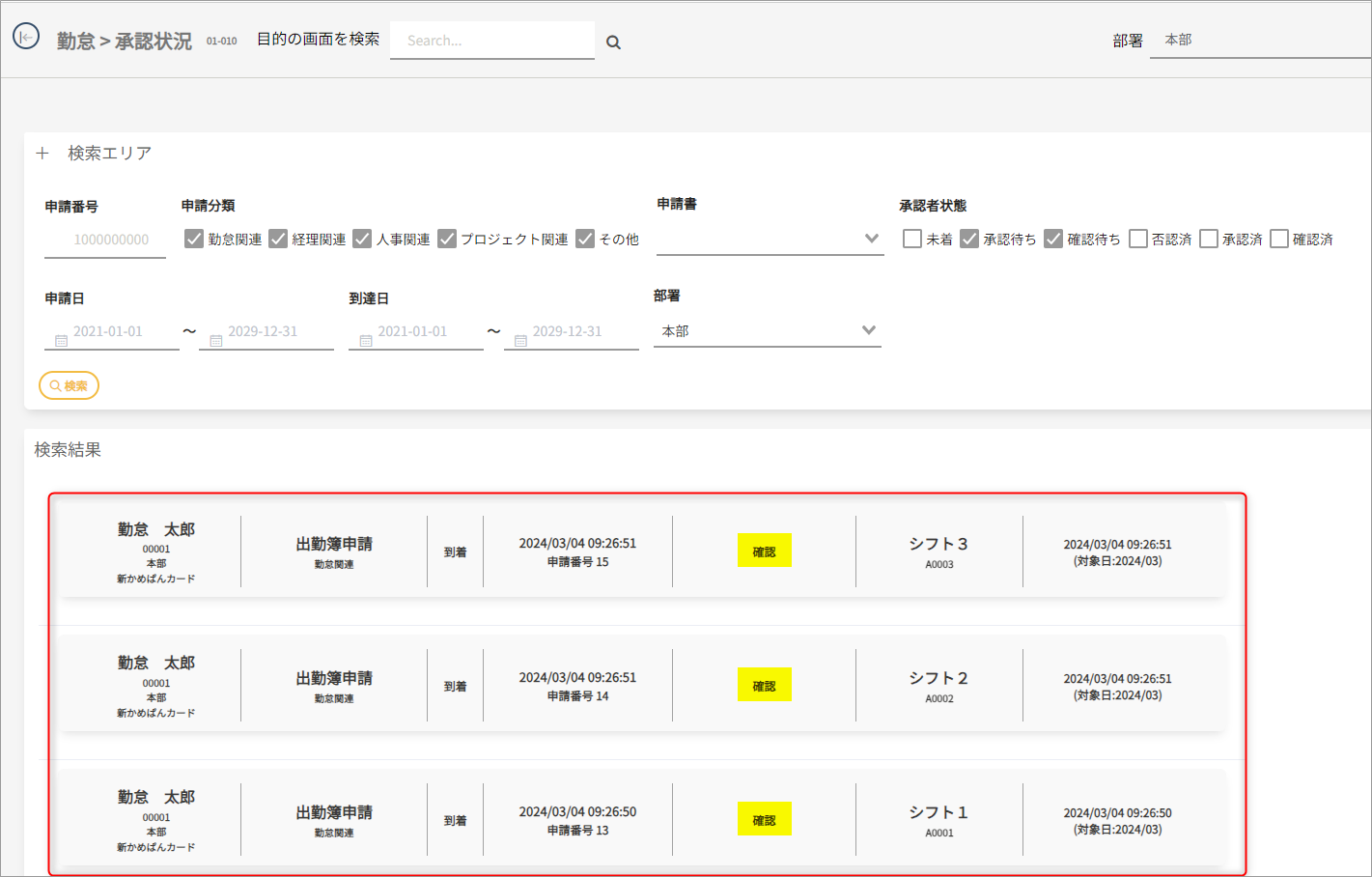Focus the 申請番号 input field
Screen dimensions: 1372x877
click(105, 240)
